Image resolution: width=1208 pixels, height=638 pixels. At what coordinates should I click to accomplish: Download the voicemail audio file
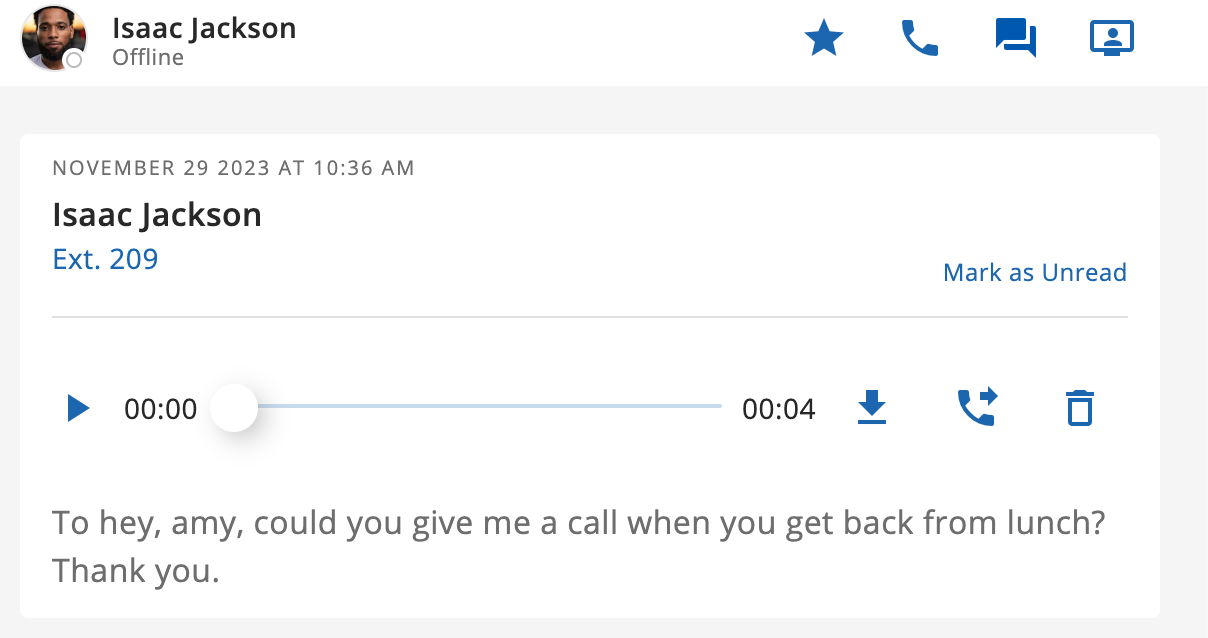[873, 408]
